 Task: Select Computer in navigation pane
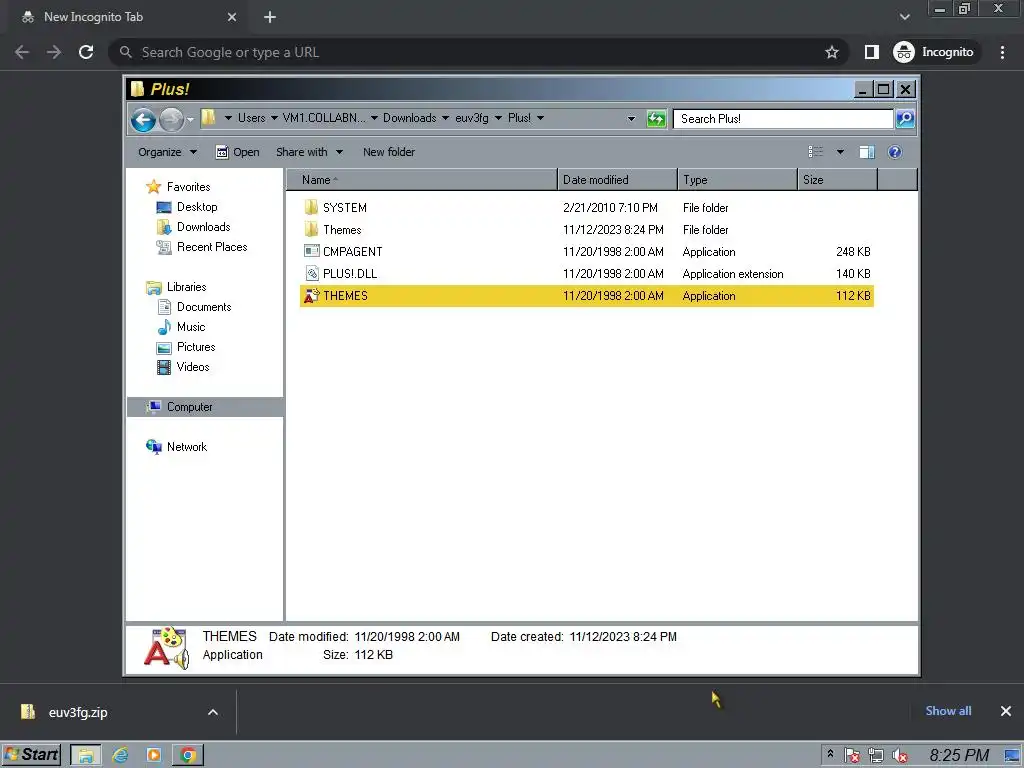(x=205, y=407)
